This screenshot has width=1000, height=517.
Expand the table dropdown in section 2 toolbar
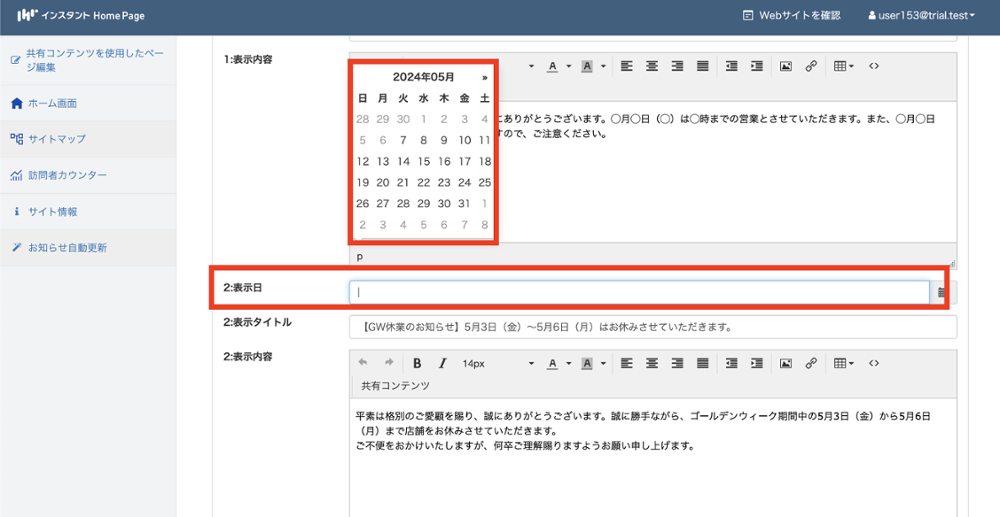pyautogui.click(x=844, y=363)
